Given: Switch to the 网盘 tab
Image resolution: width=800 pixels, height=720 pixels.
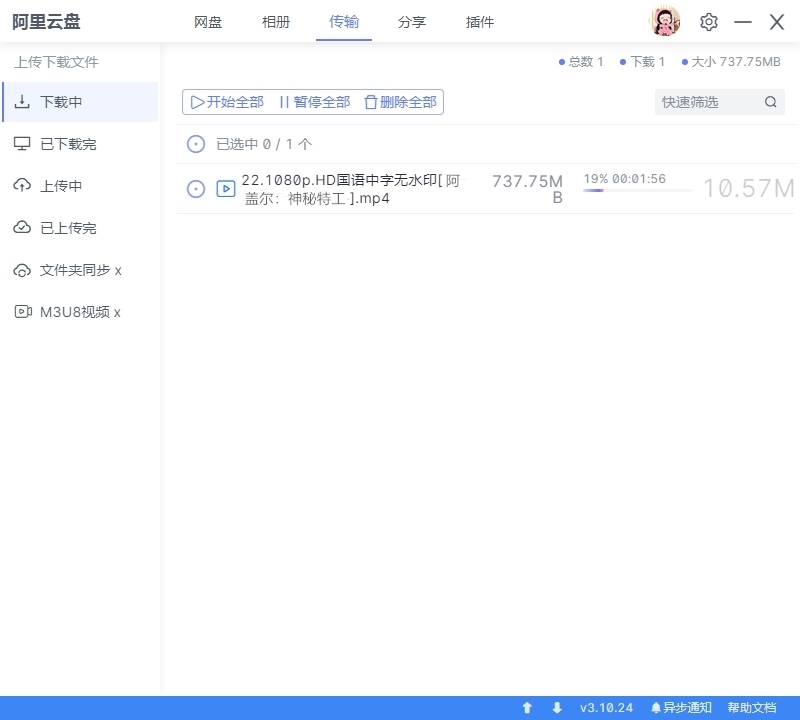Looking at the screenshot, I should [208, 22].
